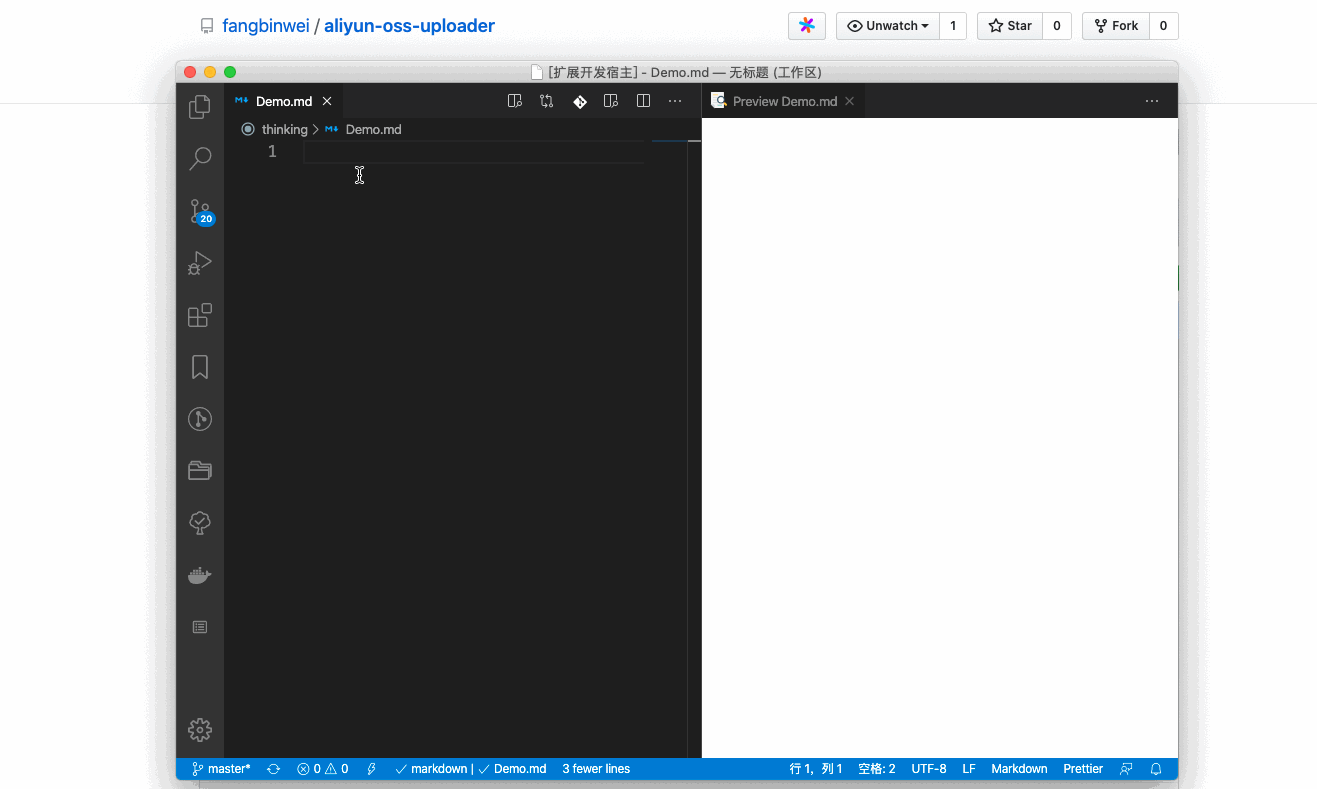The height and width of the screenshot is (789, 1317).
Task: Open the Bookmarks view in activity bar
Action: pos(200,367)
